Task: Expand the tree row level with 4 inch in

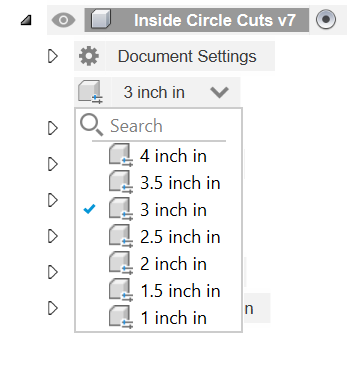Action: (x=53, y=164)
